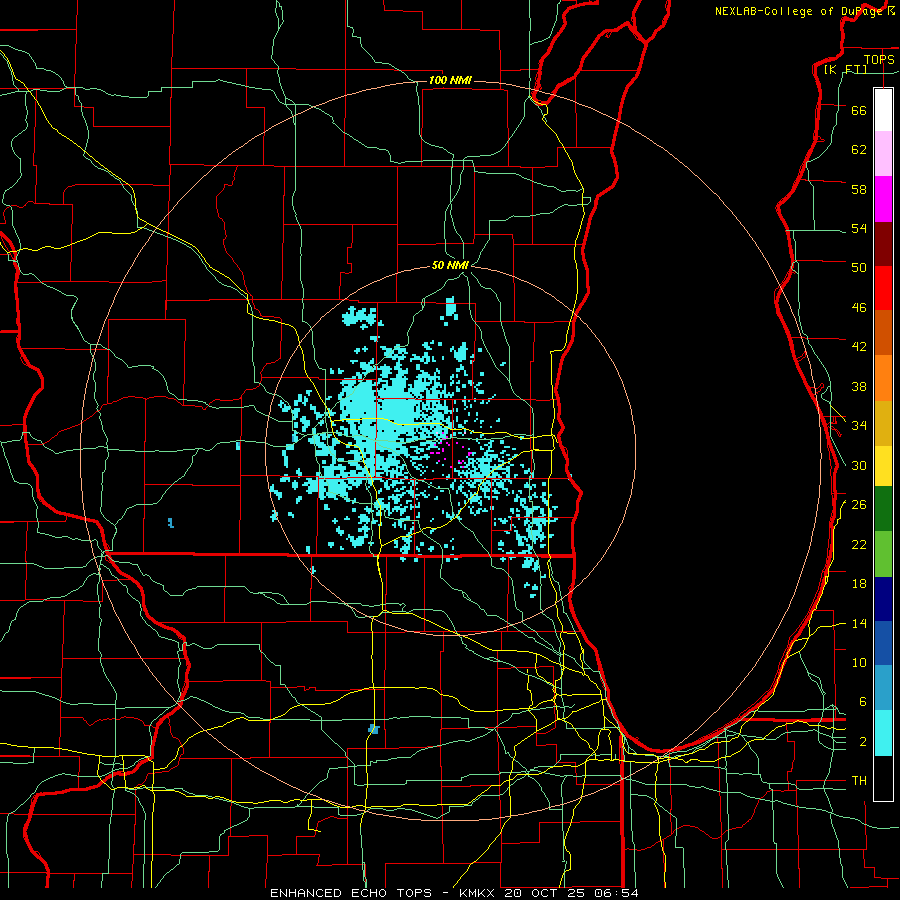The width and height of the screenshot is (900, 900).
Task: Select the dark green legend band
Action: tap(883, 509)
